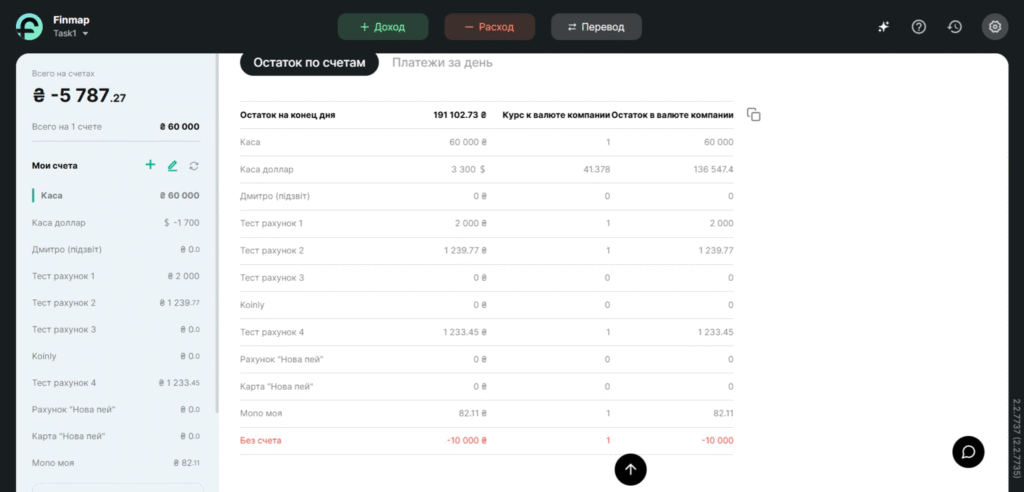Open the sparkle AI assistant icon
The image size is (1024, 492).
[883, 27]
